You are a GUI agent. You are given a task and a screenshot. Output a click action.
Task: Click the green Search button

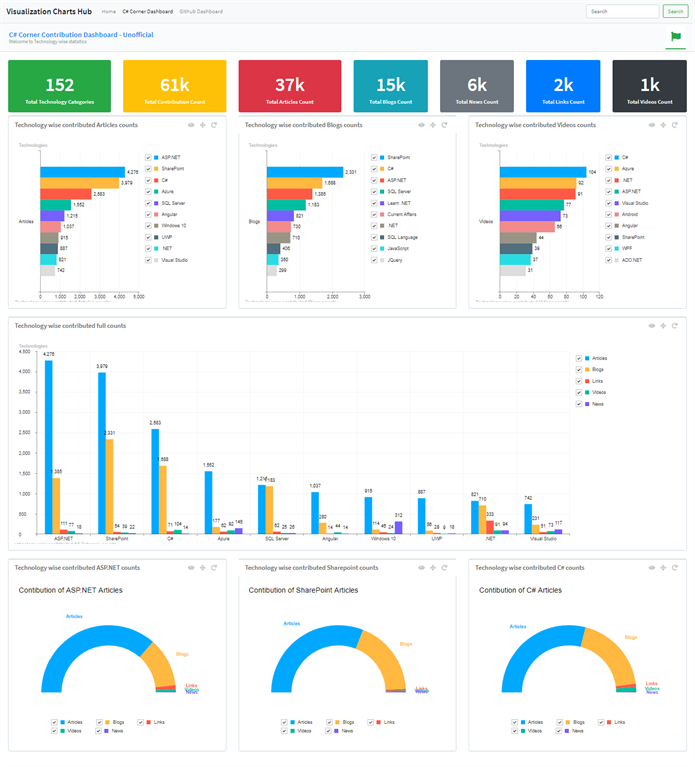tap(675, 11)
